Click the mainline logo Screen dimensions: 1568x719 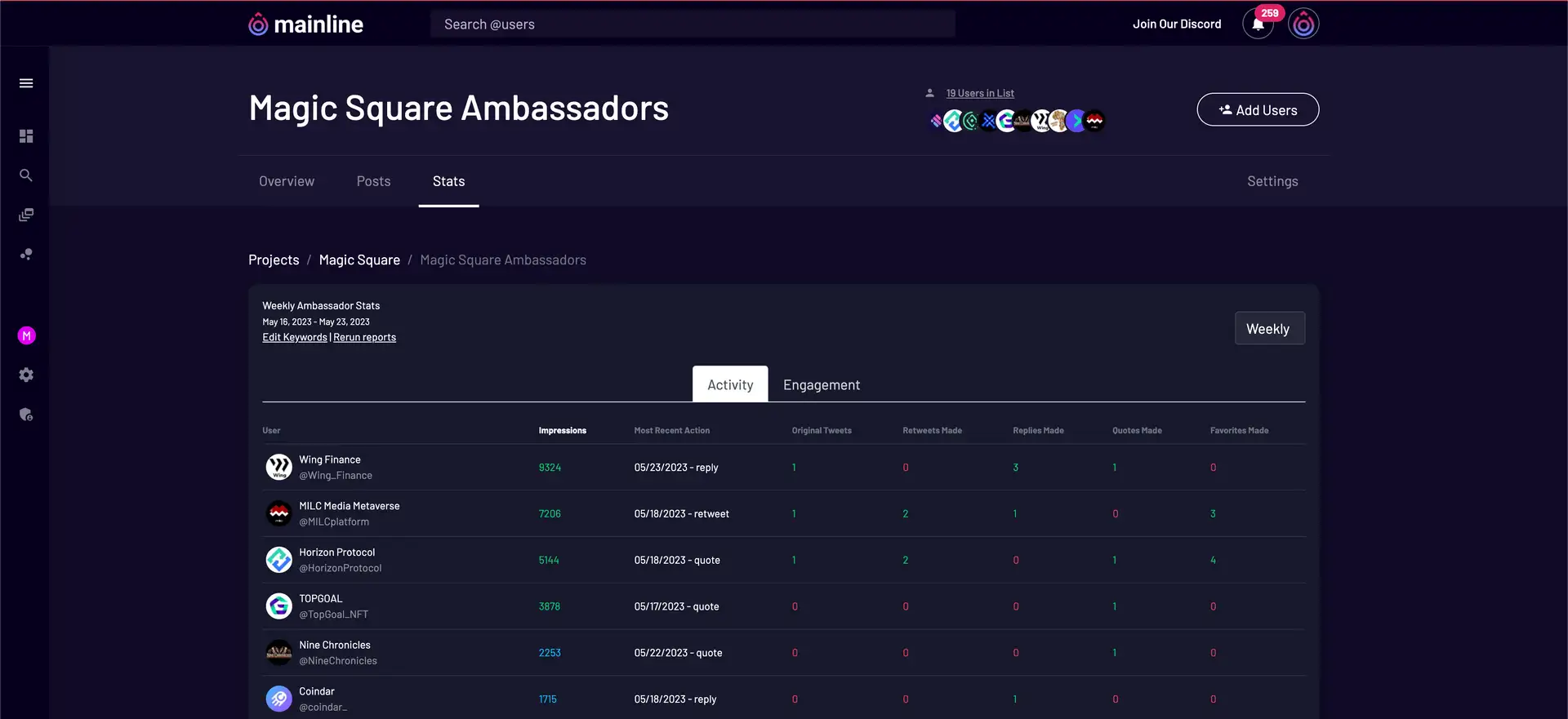coord(306,24)
